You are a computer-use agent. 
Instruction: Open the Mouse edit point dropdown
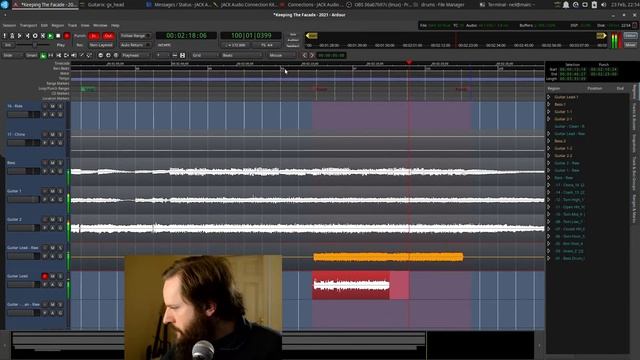click(x=282, y=56)
